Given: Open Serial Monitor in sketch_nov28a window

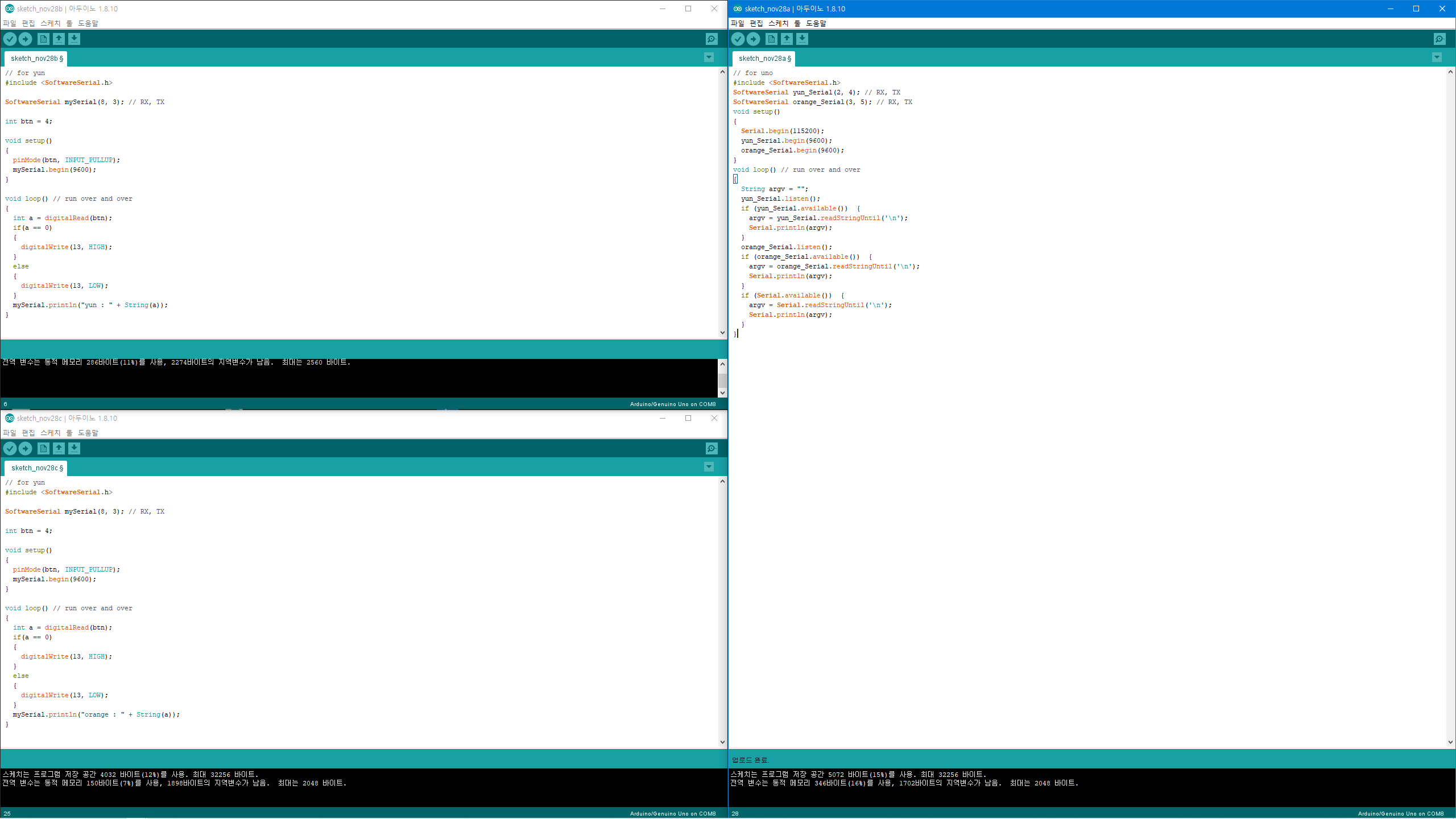Looking at the screenshot, I should (x=1439, y=39).
